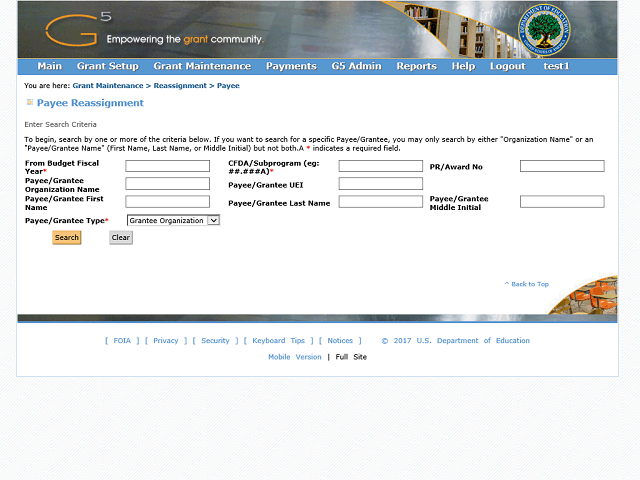This screenshot has height=480, width=640.
Task: Open the Security footer link
Action: tap(215, 340)
